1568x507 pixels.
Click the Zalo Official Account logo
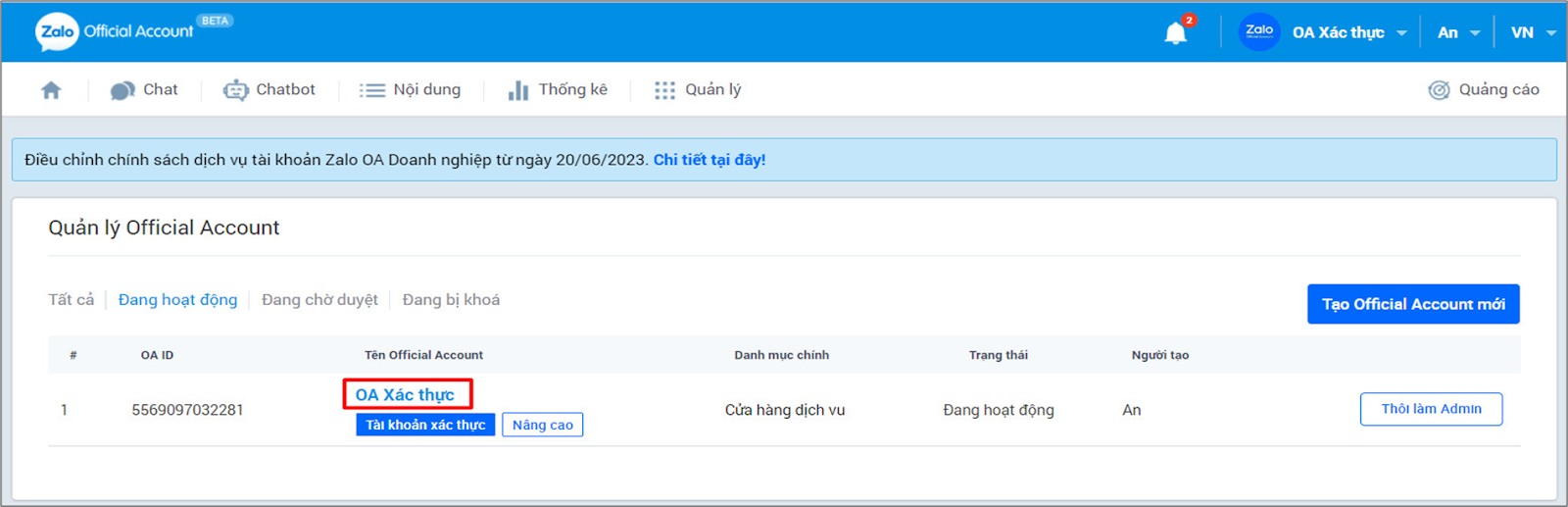[x=115, y=31]
